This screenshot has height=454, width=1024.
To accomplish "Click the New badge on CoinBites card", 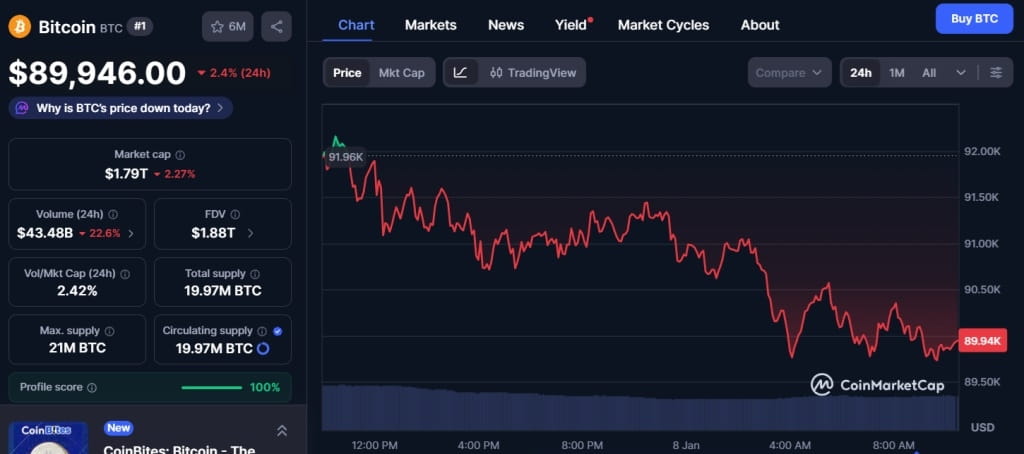I will tap(118, 428).
